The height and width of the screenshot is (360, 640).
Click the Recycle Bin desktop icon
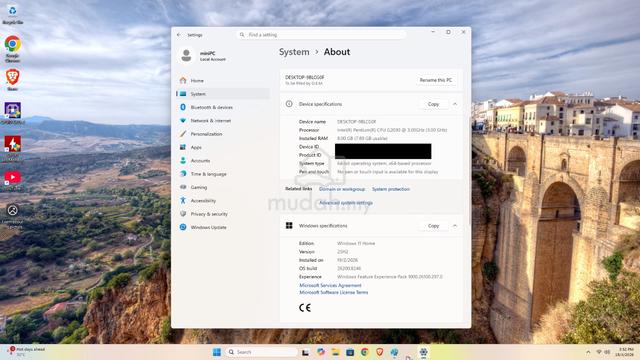(x=13, y=15)
